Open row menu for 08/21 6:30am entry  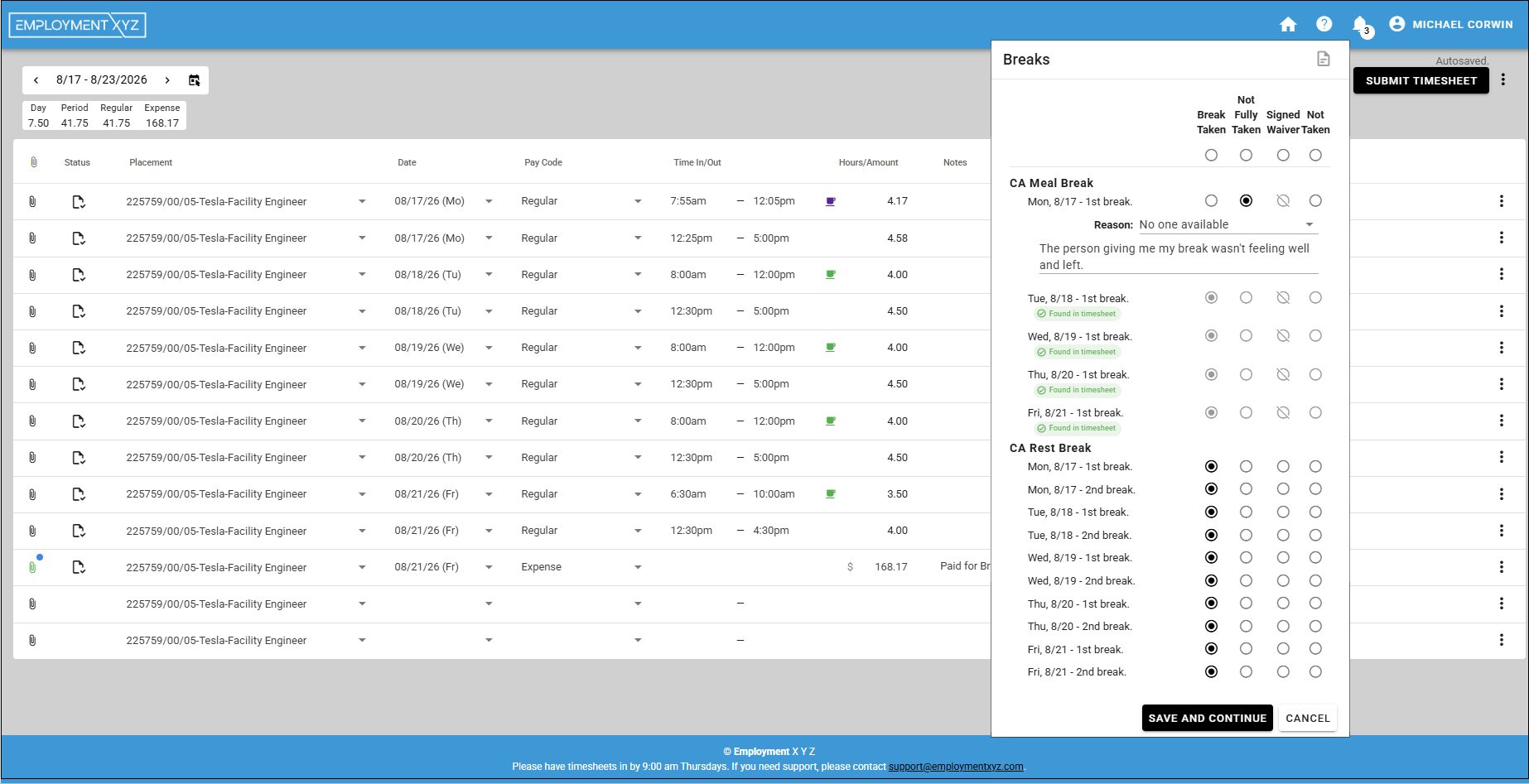pos(1502,494)
